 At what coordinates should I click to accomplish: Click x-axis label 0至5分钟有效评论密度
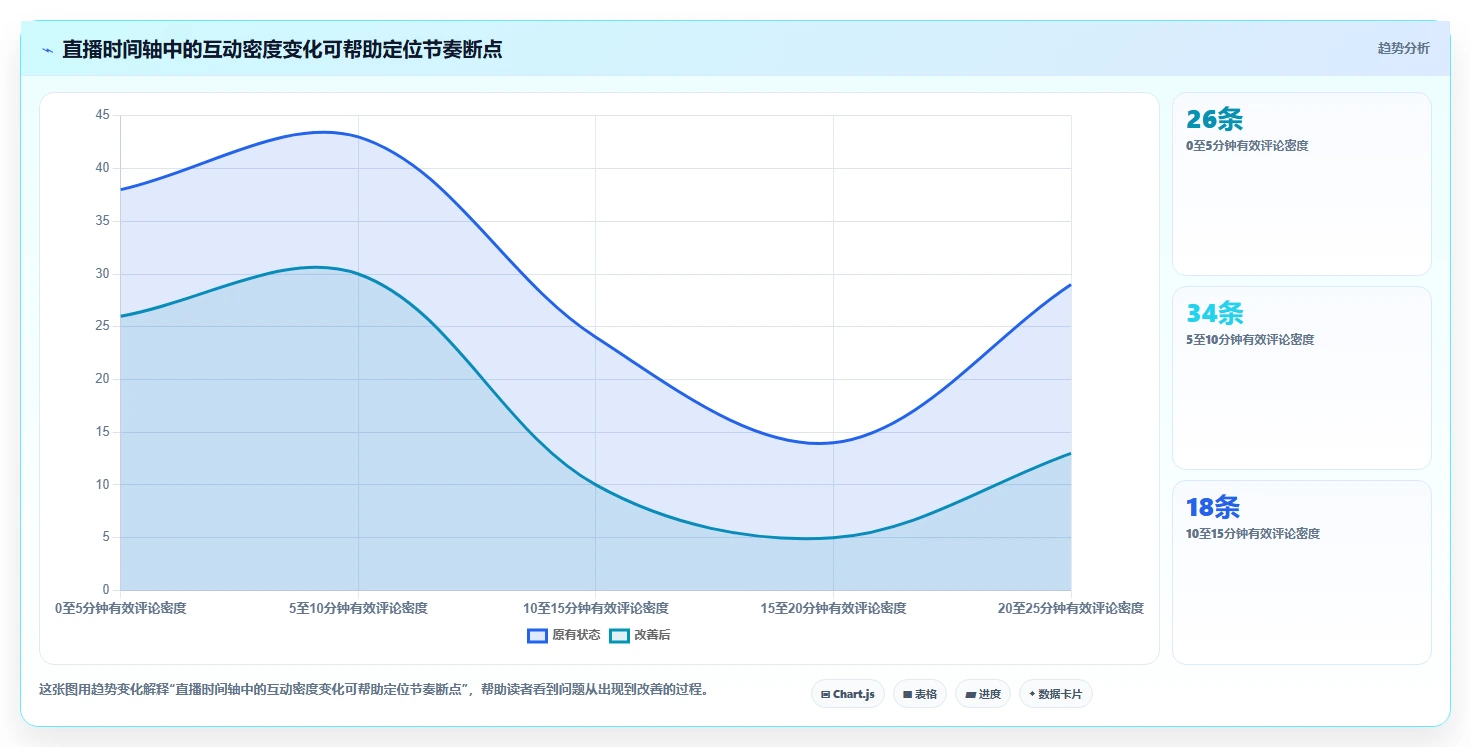(x=120, y=608)
